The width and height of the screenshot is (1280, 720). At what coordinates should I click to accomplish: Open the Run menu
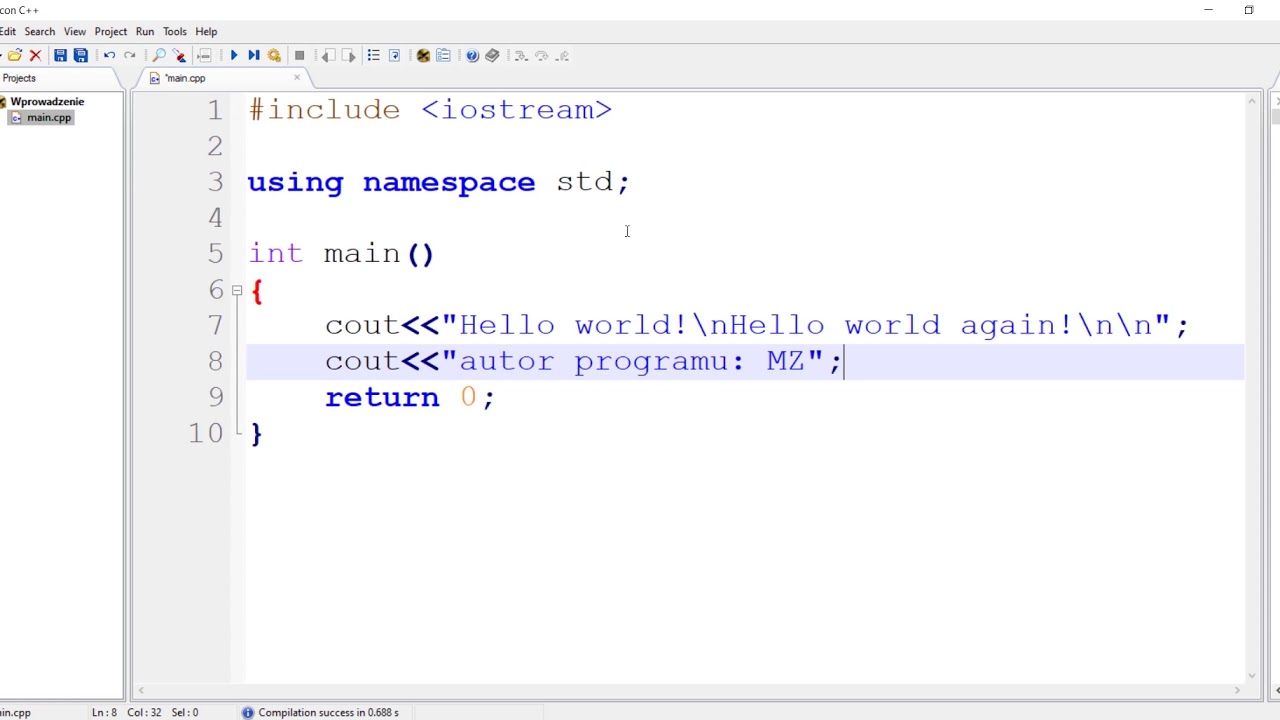[145, 31]
